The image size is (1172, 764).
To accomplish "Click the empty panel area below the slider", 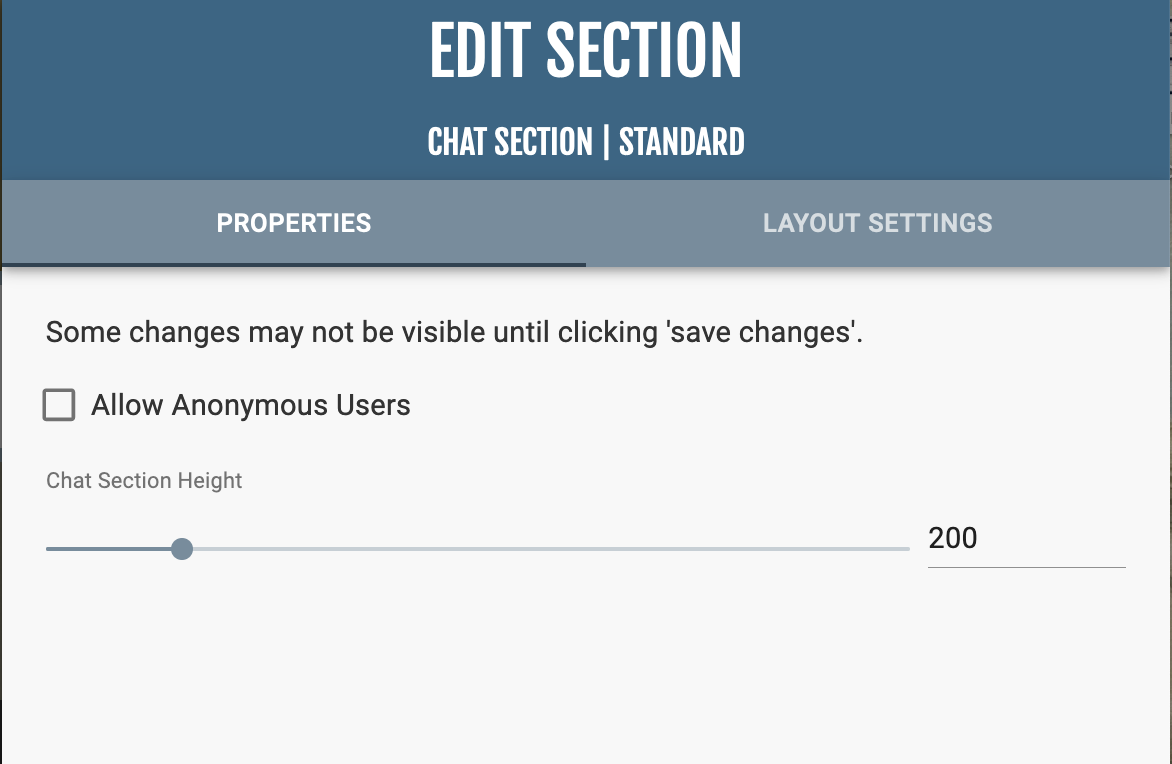I will tap(586, 670).
